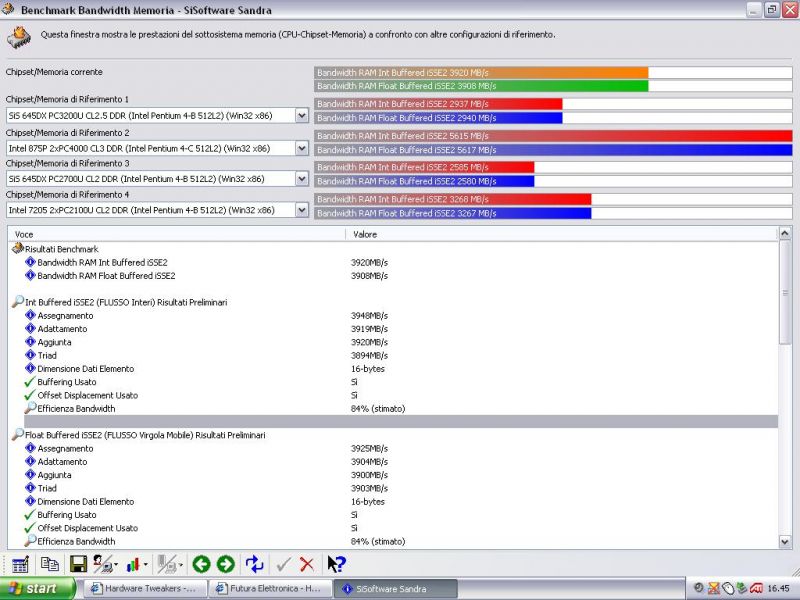This screenshot has height=600, width=800.
Task: Click the white mouse icon in the tray
Action: click(728, 588)
